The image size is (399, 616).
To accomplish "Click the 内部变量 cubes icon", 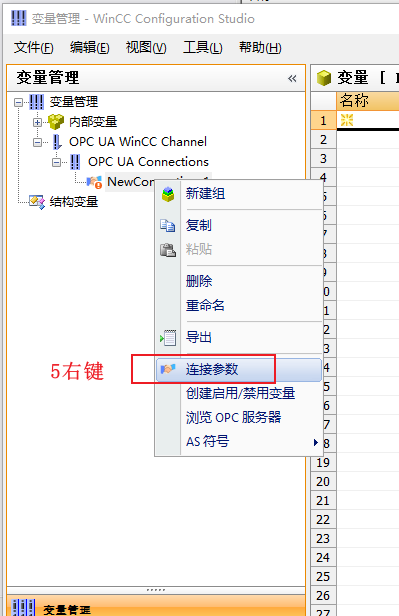I will (x=56, y=122).
